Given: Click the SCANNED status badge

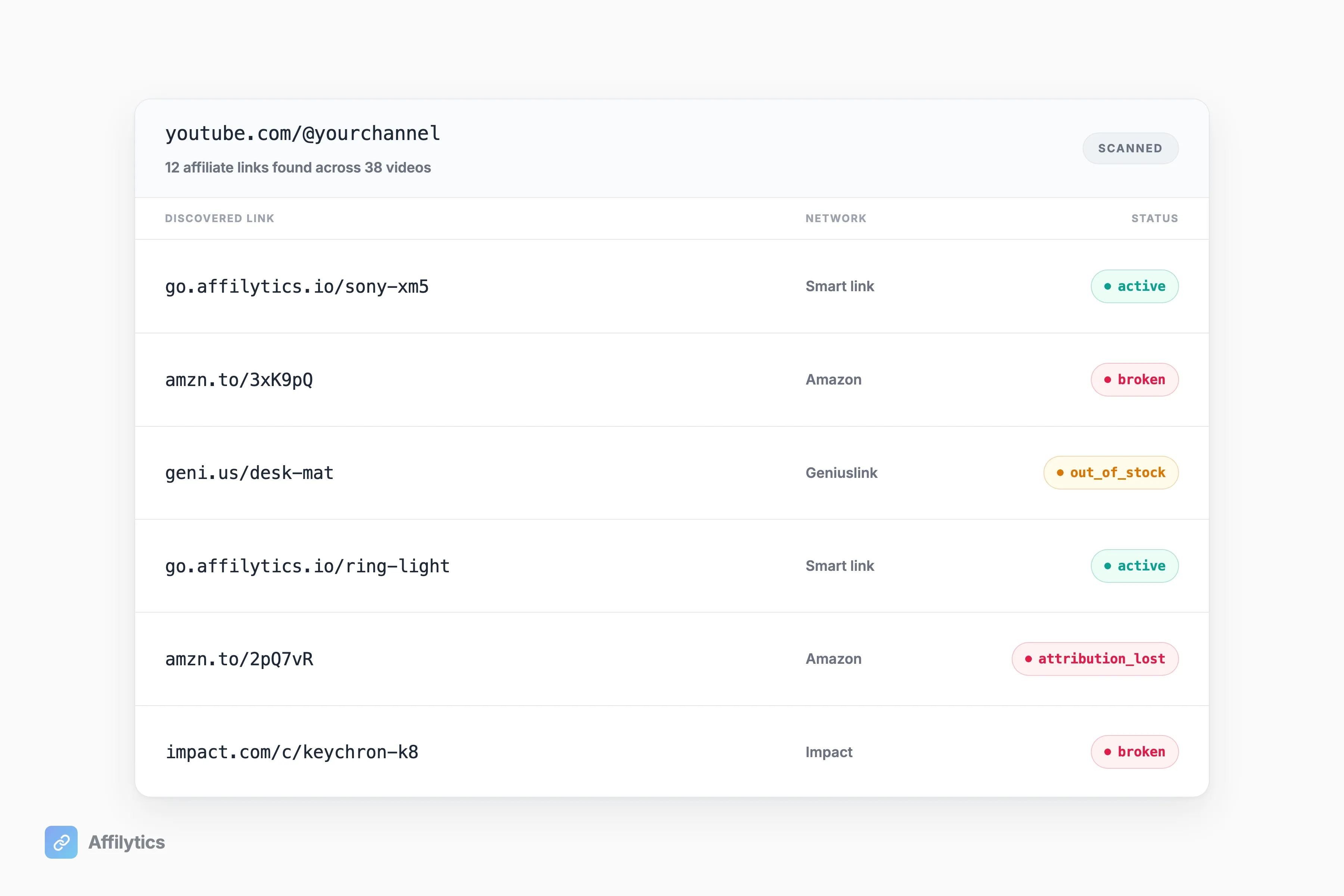Looking at the screenshot, I should tap(1130, 148).
